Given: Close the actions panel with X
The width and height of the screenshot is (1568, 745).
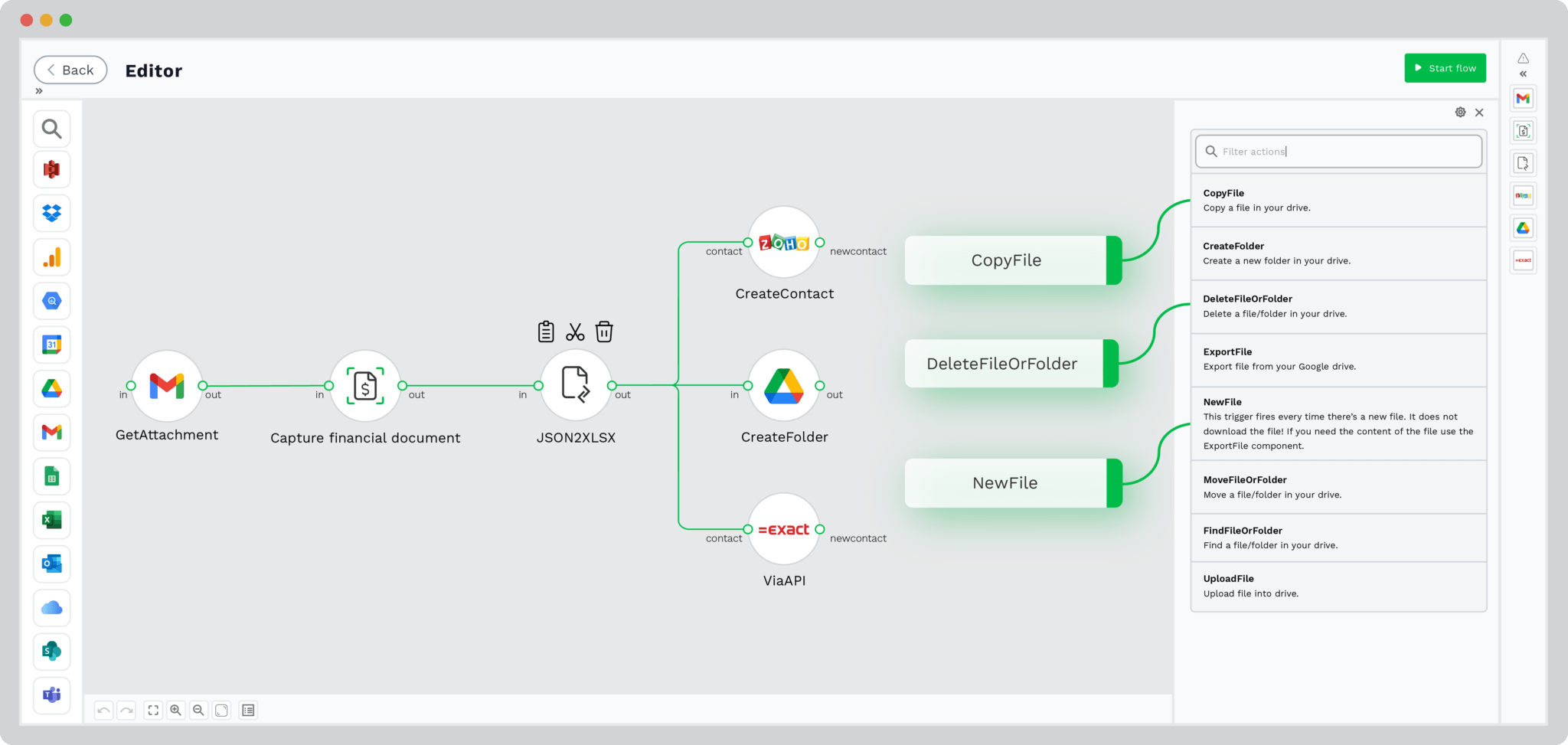Looking at the screenshot, I should tap(1479, 113).
